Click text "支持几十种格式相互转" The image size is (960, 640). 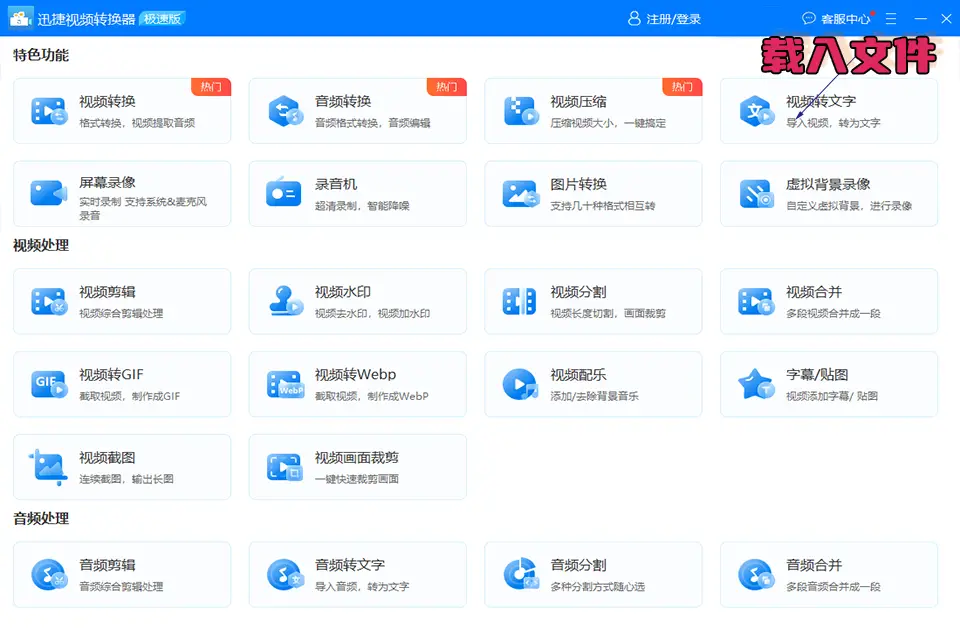coord(602,206)
